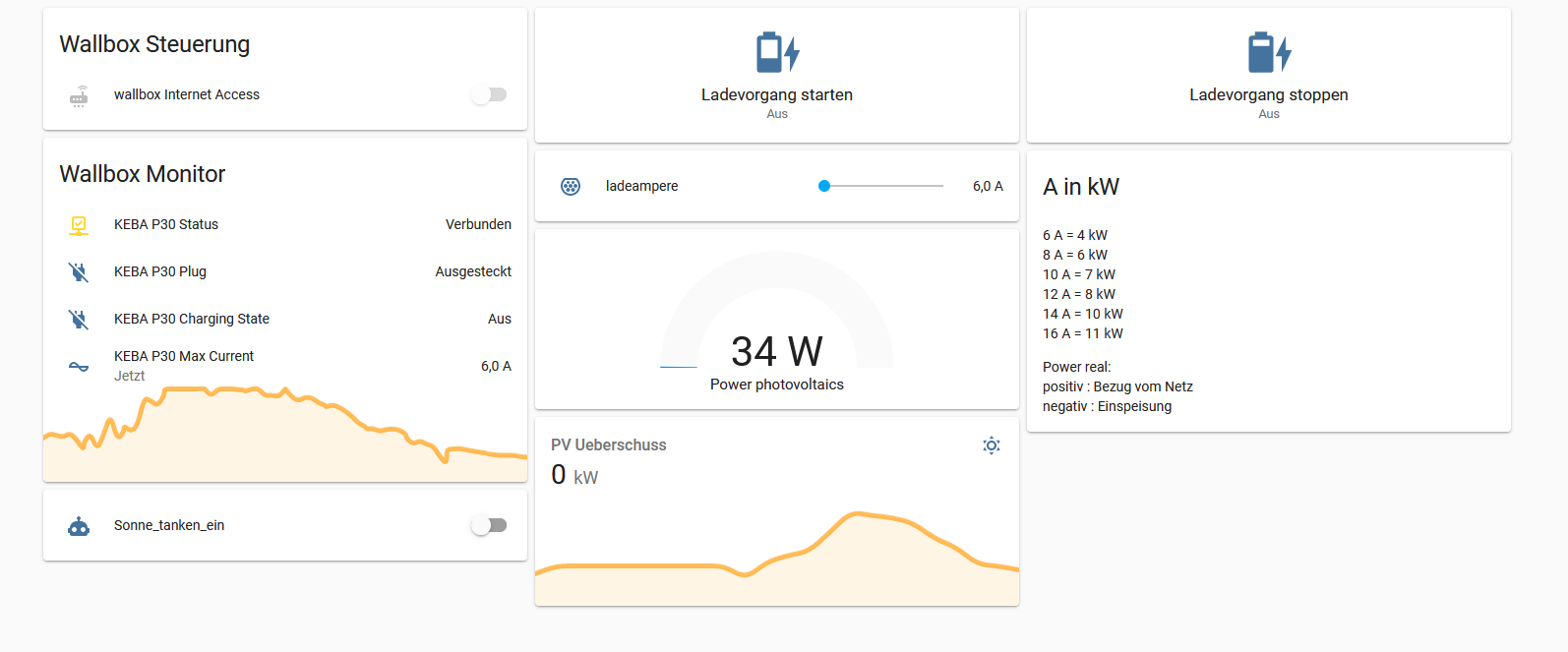Click the 'ladeampere' label

tap(642, 187)
